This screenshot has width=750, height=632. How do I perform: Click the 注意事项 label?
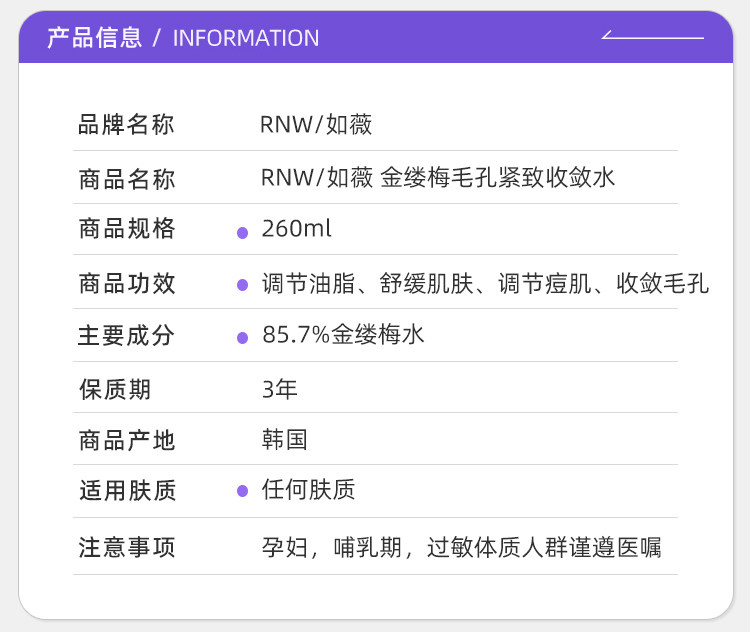click(126, 548)
